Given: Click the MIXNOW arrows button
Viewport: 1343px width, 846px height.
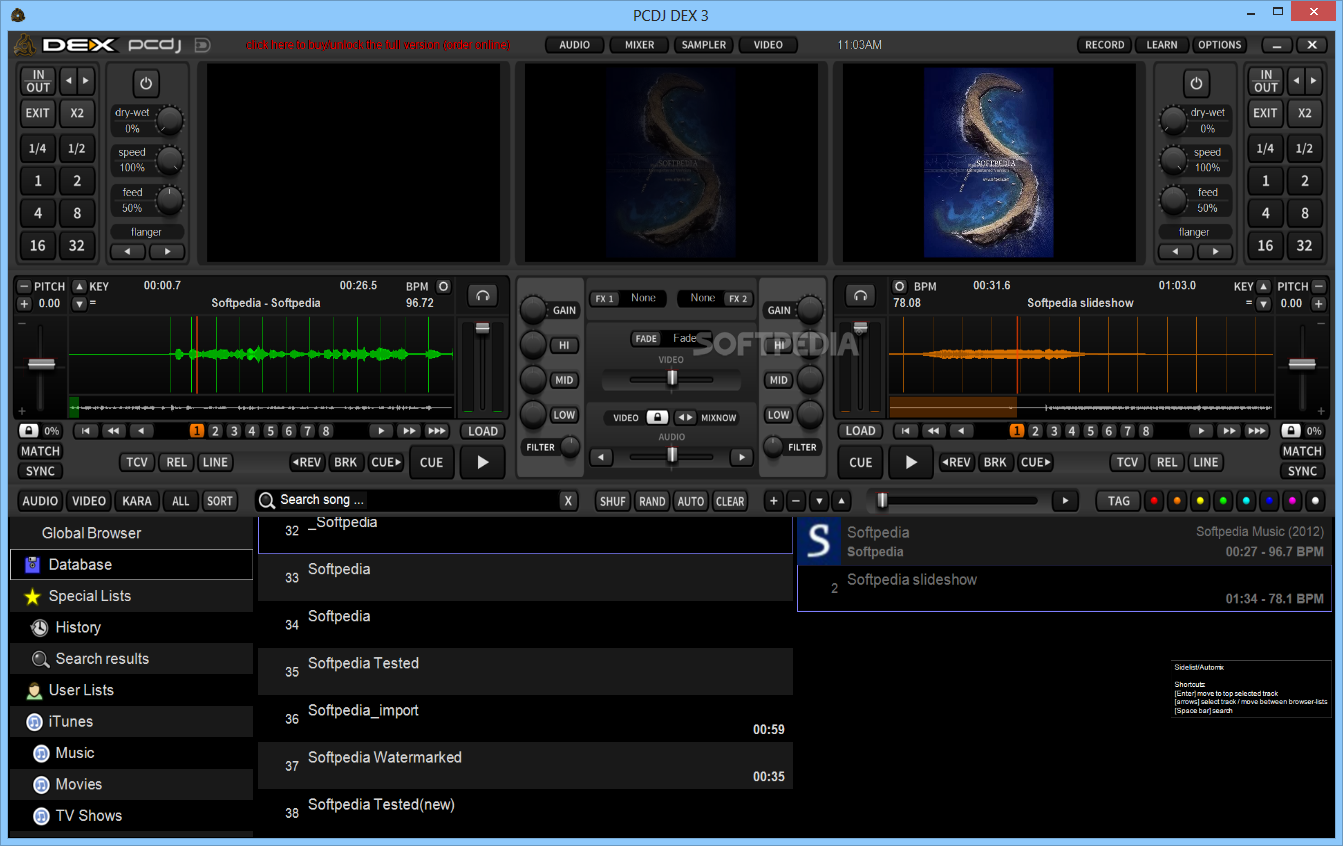Looking at the screenshot, I should (x=685, y=418).
